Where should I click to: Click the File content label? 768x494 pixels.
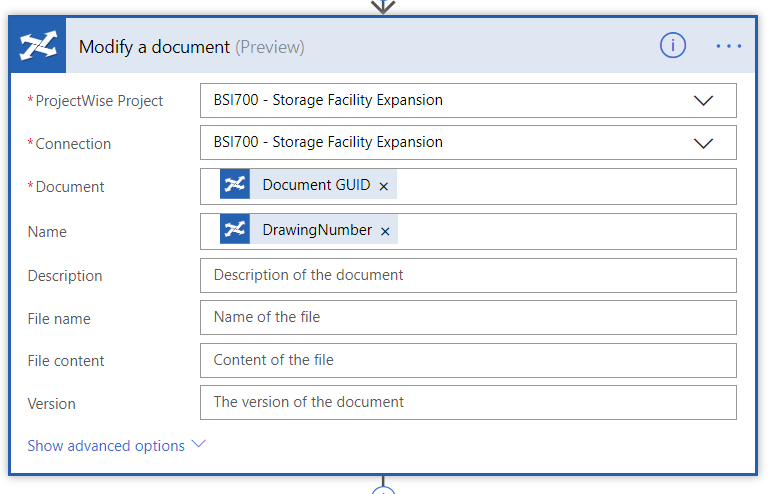[x=66, y=361]
